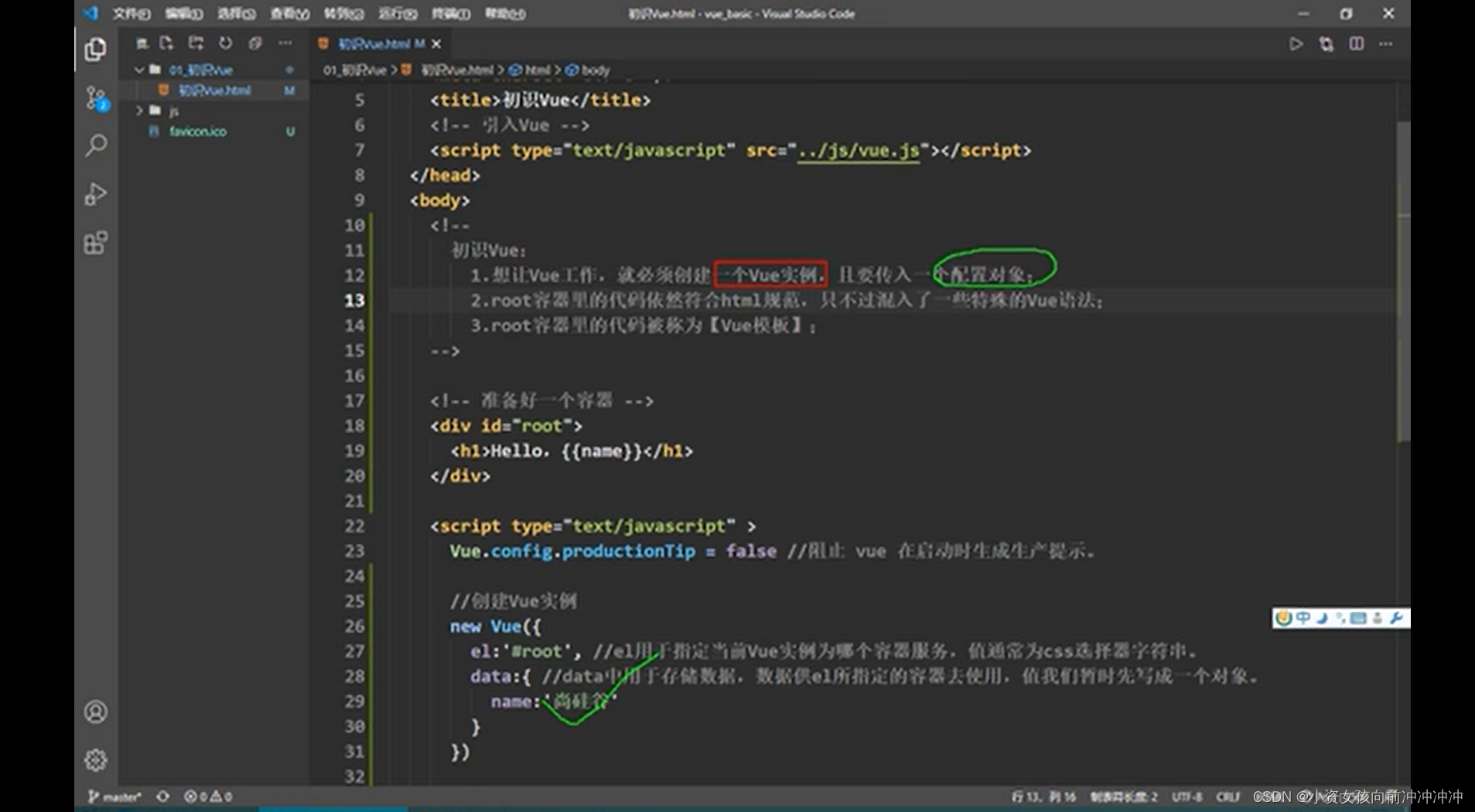Change the UTF-8 file encoding
The width and height of the screenshot is (1475, 812).
1186,796
